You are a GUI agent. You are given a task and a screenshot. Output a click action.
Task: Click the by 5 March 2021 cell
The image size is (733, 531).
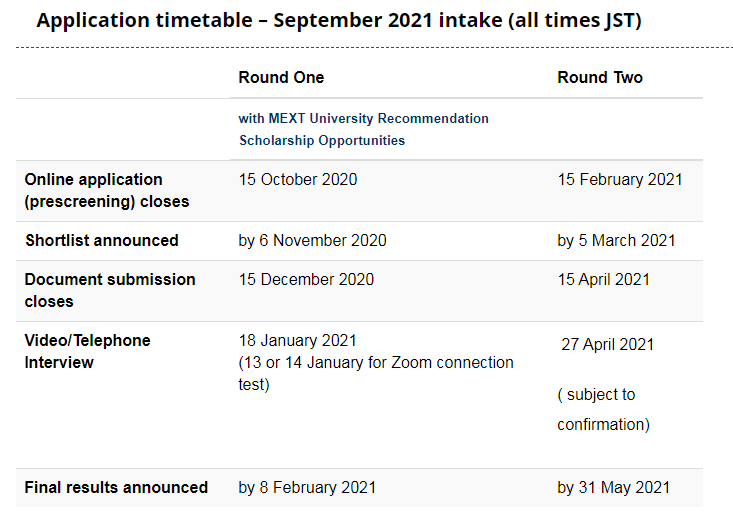(x=616, y=240)
